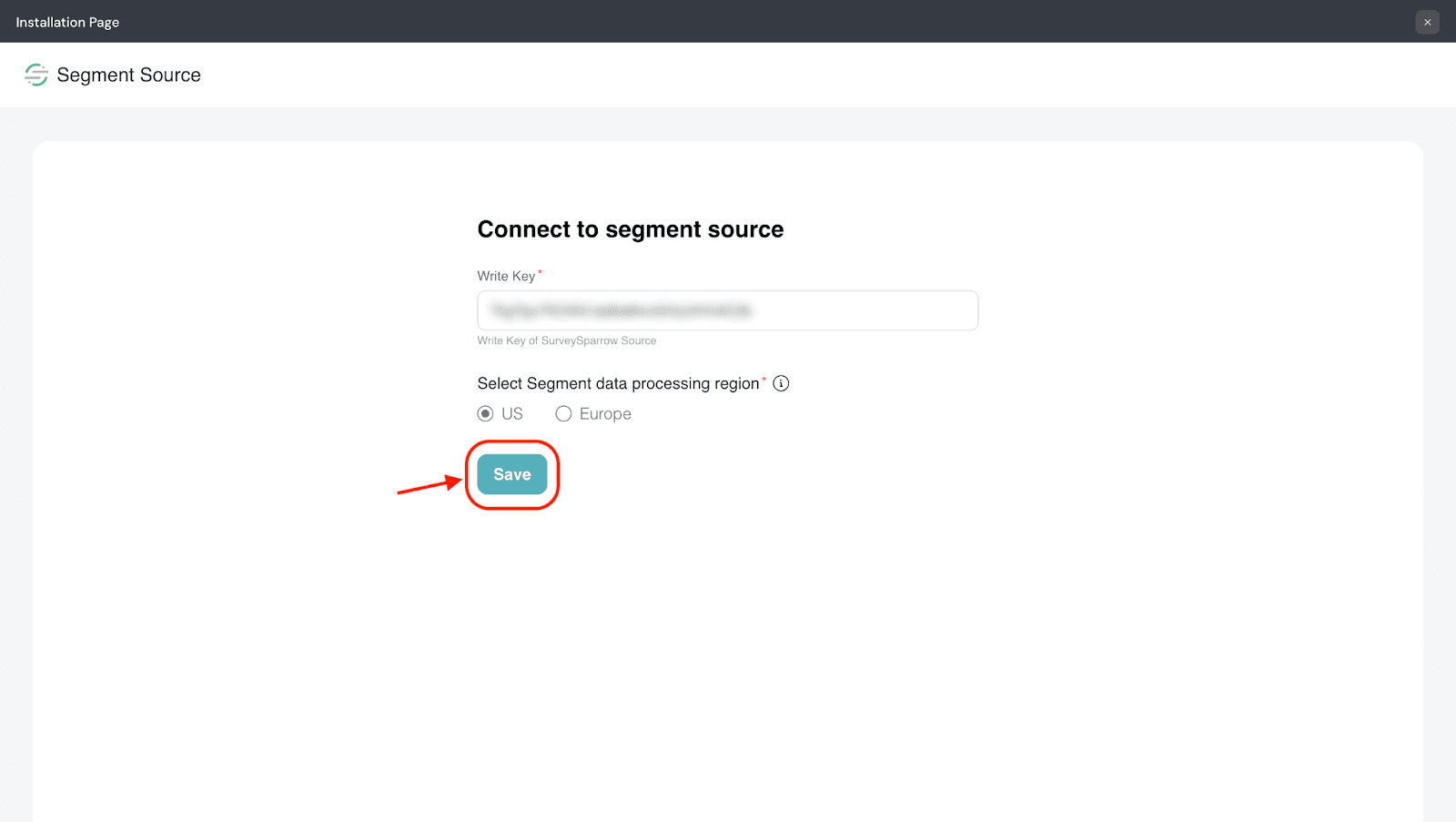Click the info icon beside processing region

point(781,383)
